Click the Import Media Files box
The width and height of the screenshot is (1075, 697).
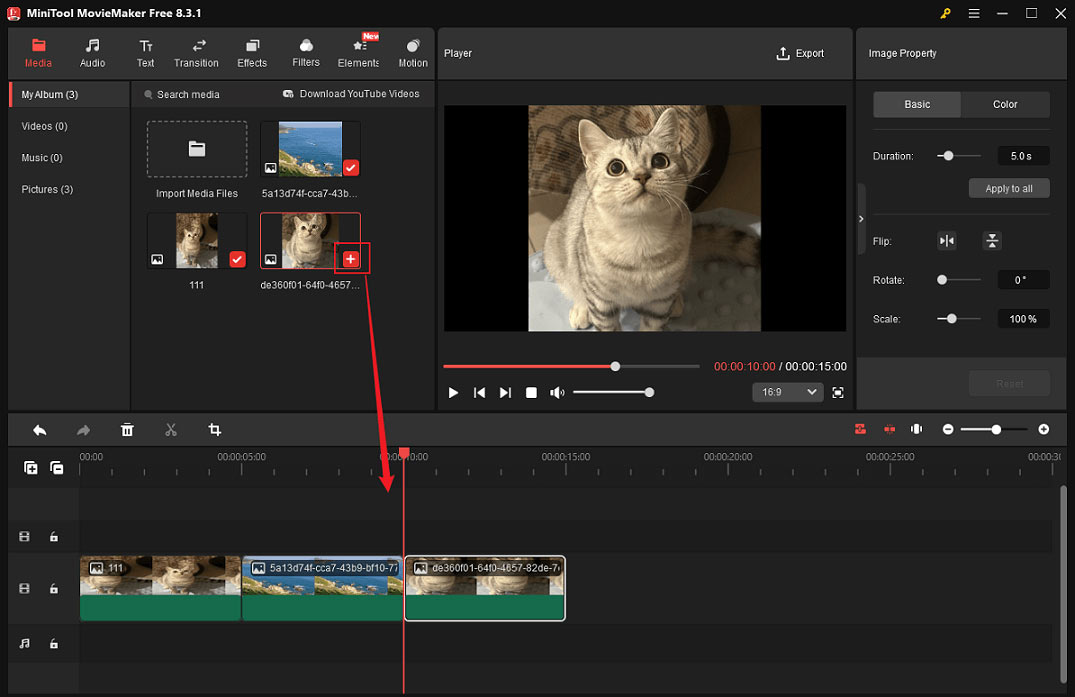pyautogui.click(x=196, y=149)
